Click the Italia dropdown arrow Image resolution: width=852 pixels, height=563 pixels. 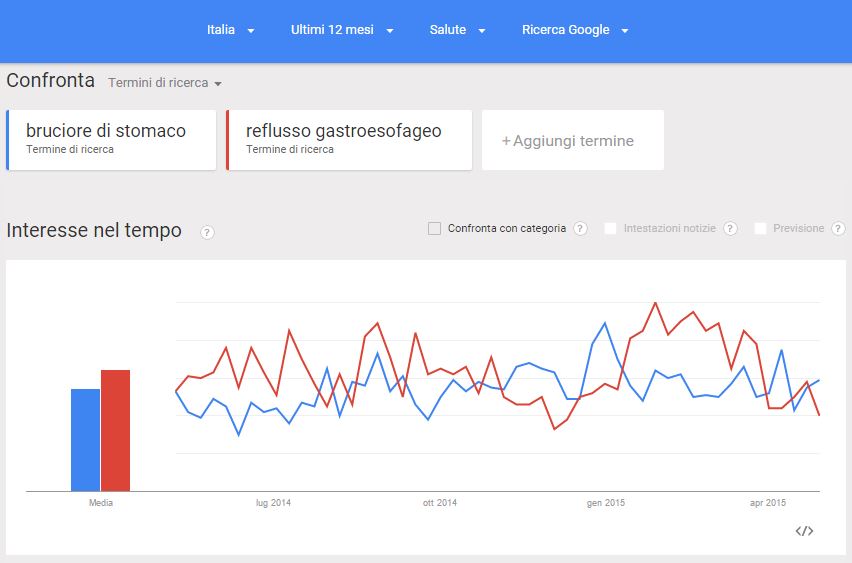coord(251,31)
